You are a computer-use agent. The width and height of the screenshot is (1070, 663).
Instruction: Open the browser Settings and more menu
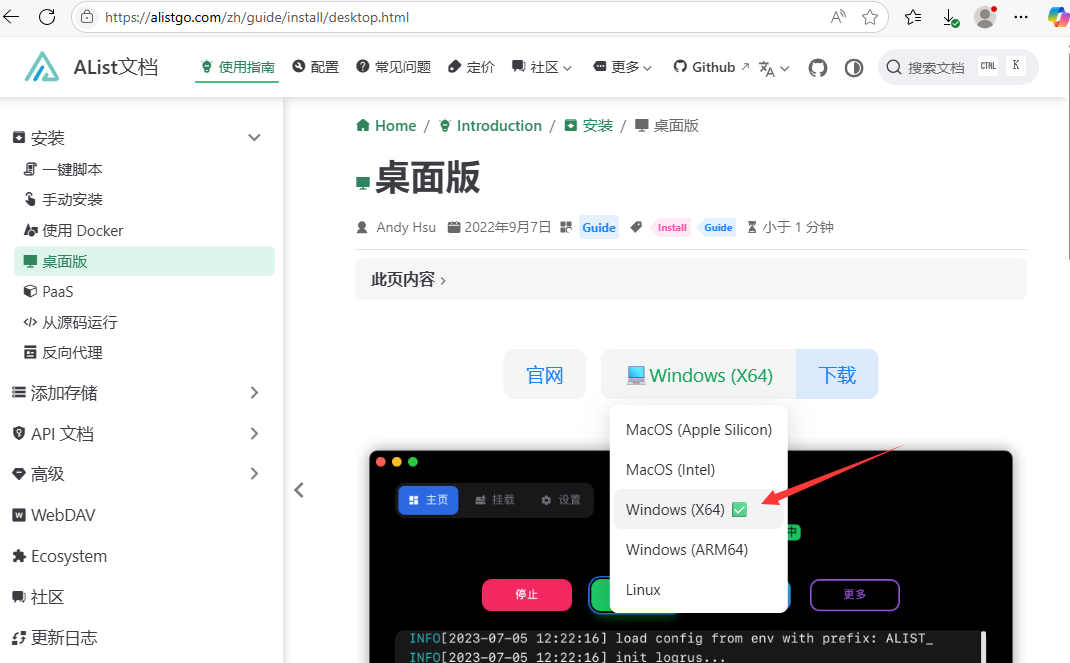[1021, 17]
